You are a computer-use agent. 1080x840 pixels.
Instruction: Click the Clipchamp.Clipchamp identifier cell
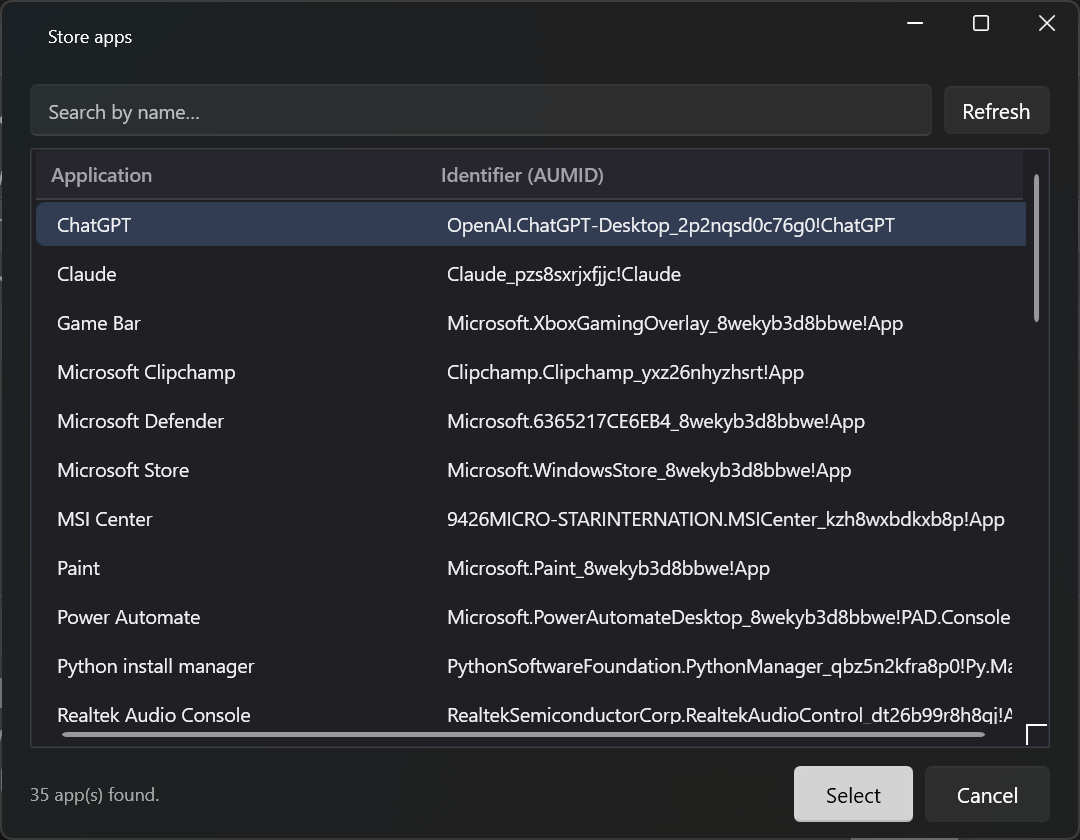coord(625,372)
